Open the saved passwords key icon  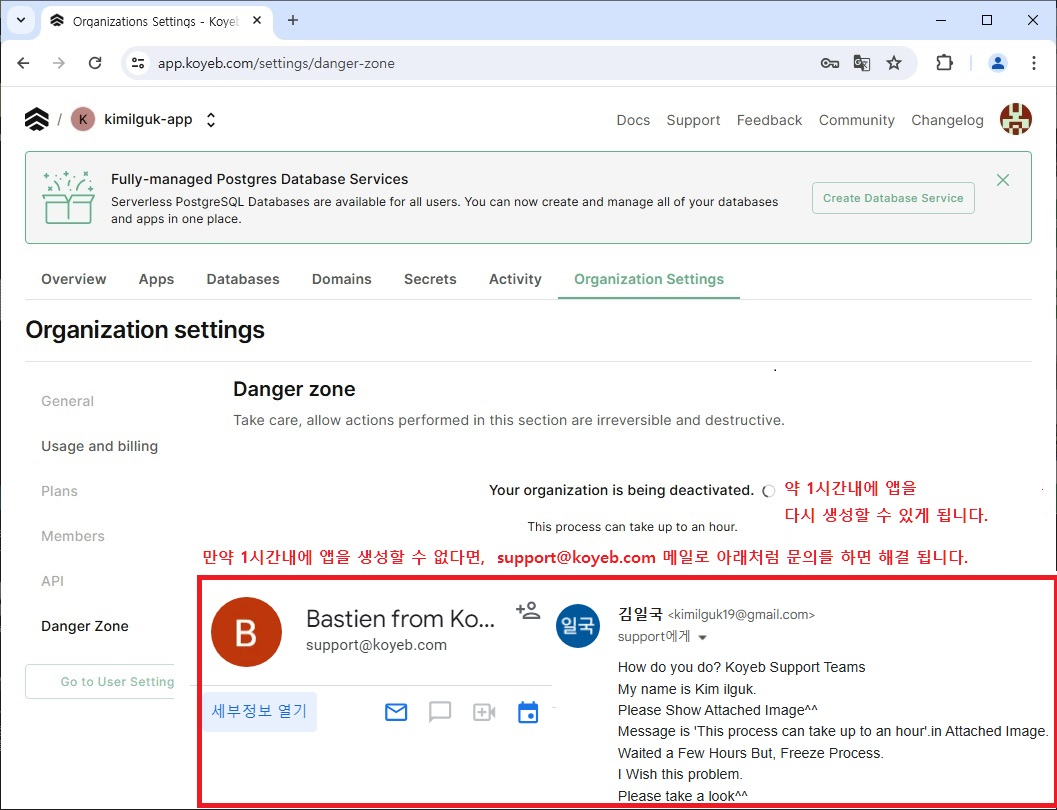click(x=829, y=63)
